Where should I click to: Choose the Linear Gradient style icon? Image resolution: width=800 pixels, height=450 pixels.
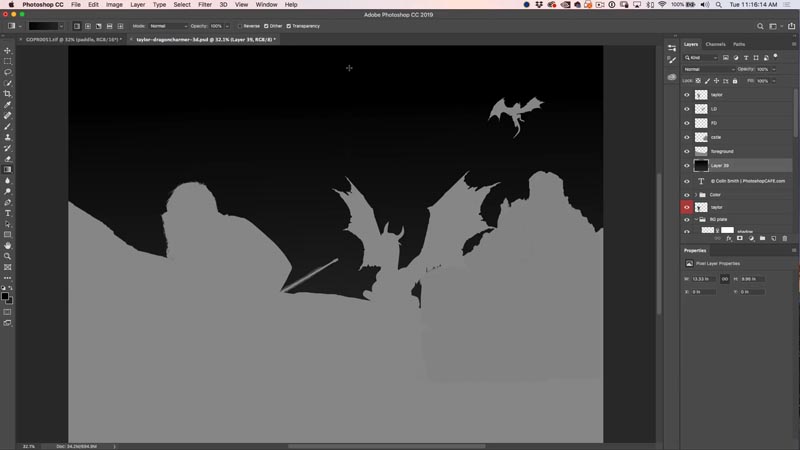(77, 26)
